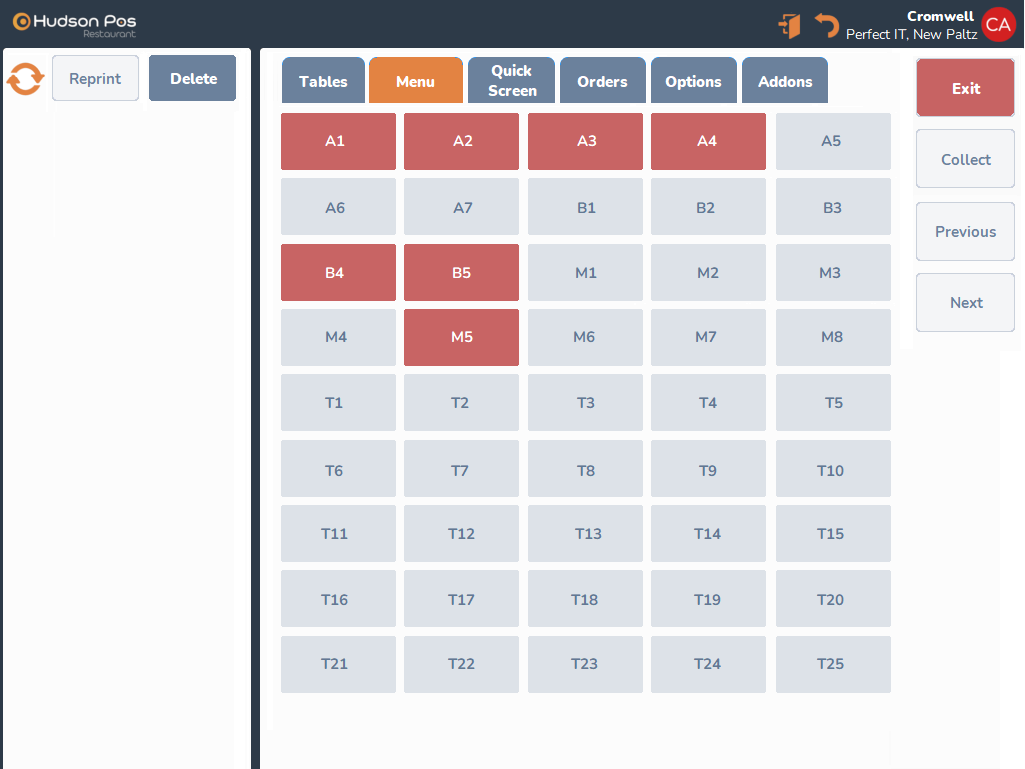Select occupied table A1
Image resolution: width=1025 pixels, height=769 pixels.
tap(338, 141)
